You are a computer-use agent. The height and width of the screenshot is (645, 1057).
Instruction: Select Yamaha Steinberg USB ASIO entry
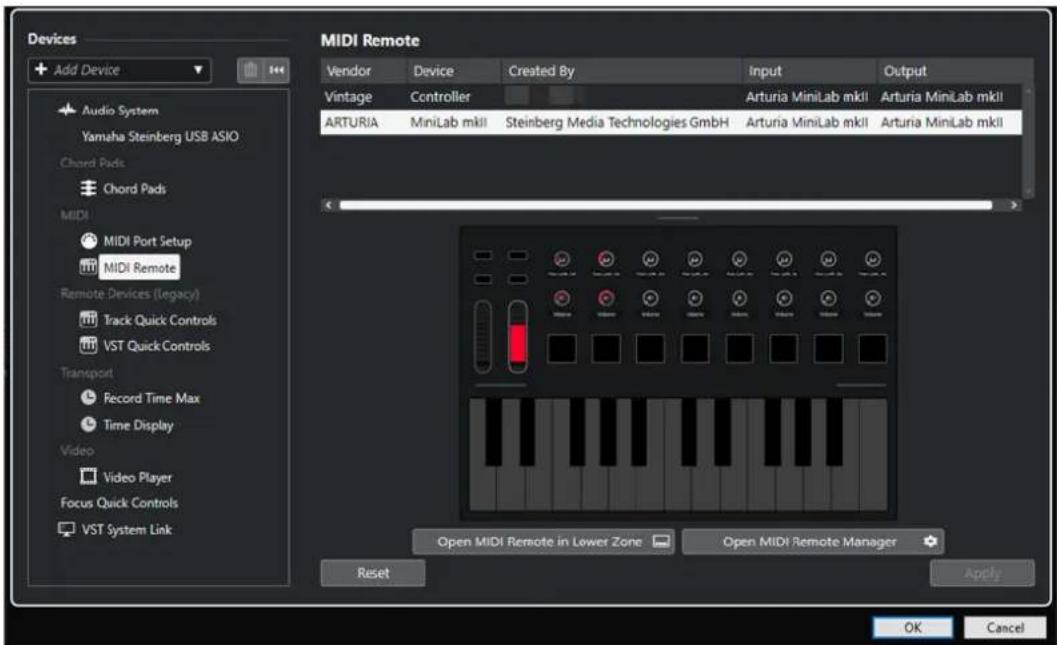[160, 136]
